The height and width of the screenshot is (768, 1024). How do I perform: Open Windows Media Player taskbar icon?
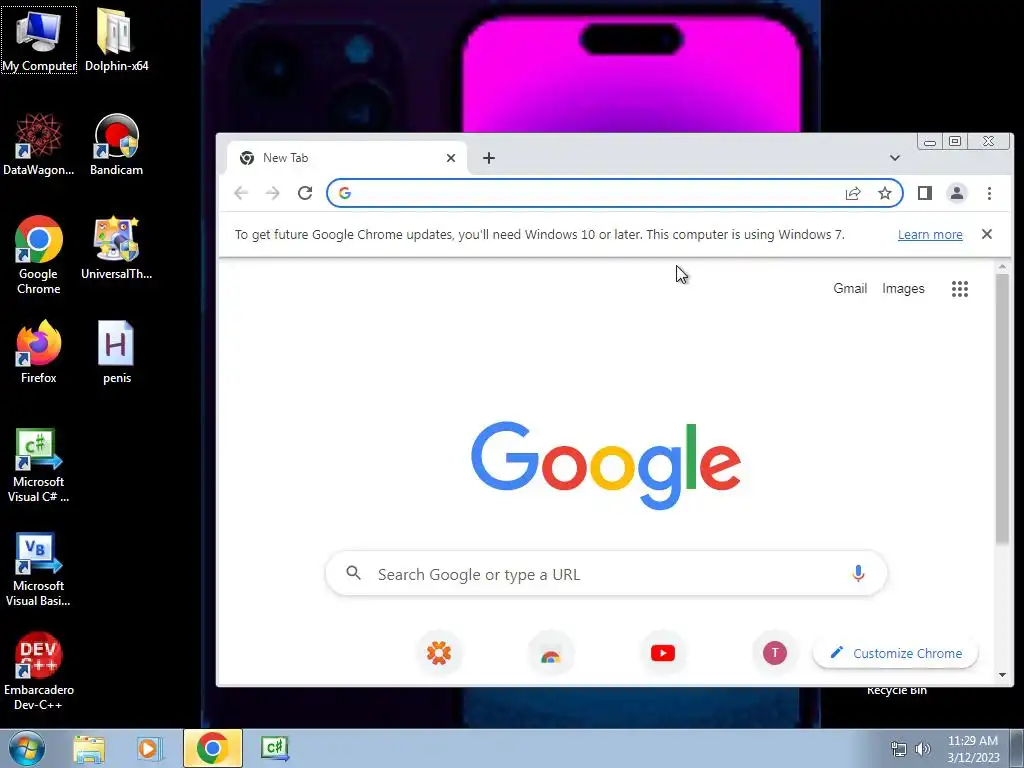(149, 749)
